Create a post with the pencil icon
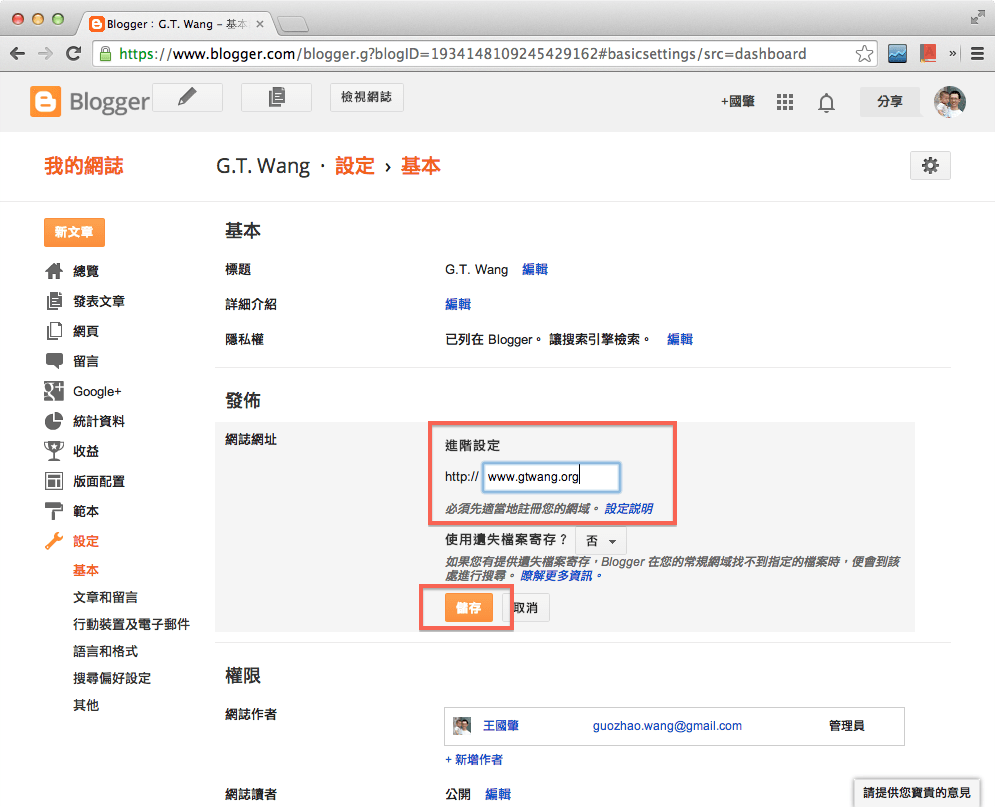995x807 pixels. (187, 97)
